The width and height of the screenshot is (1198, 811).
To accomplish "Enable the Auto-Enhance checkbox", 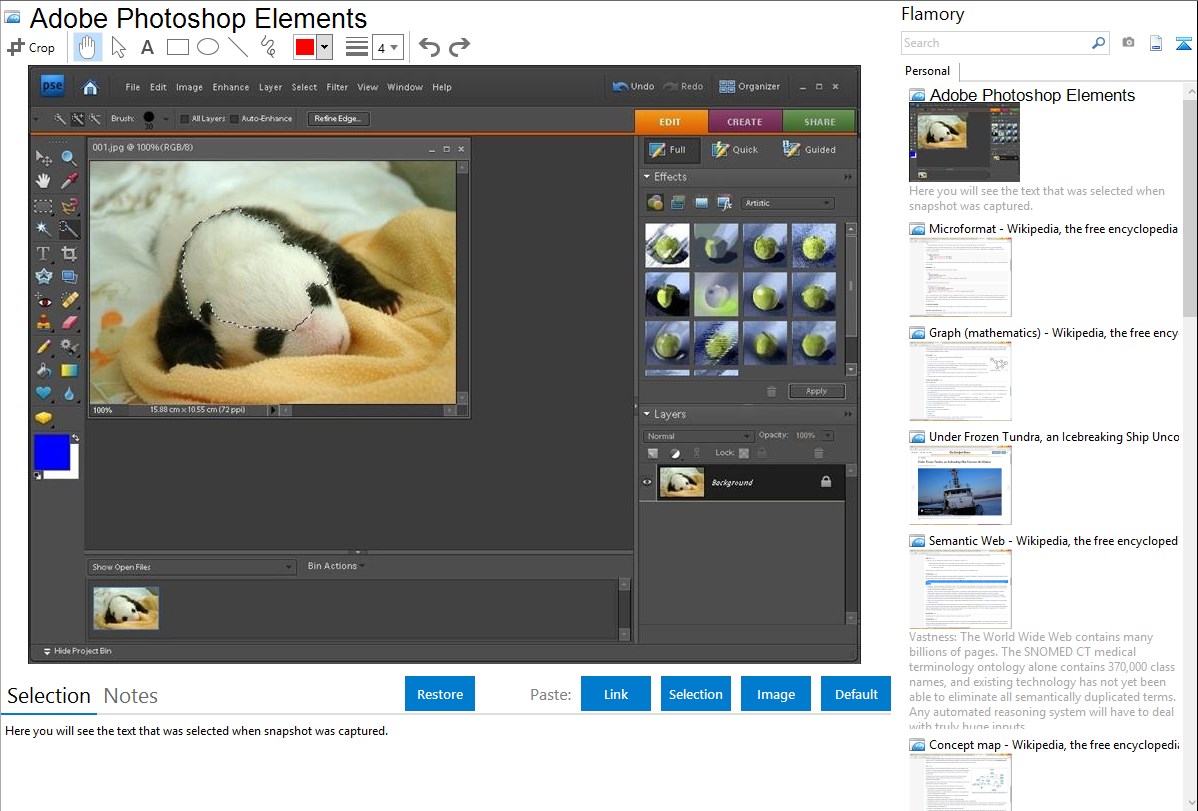I will (x=235, y=118).
